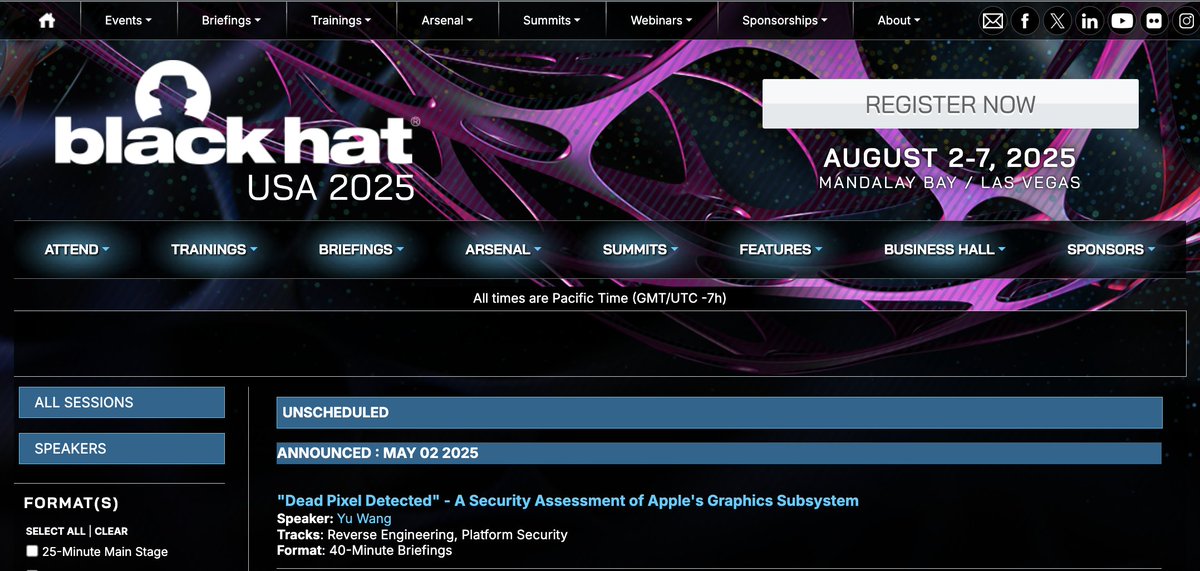Screen dimensions: 1200x571
Task: Click the 40-Minute Briefings format text
Action: (x=390, y=550)
